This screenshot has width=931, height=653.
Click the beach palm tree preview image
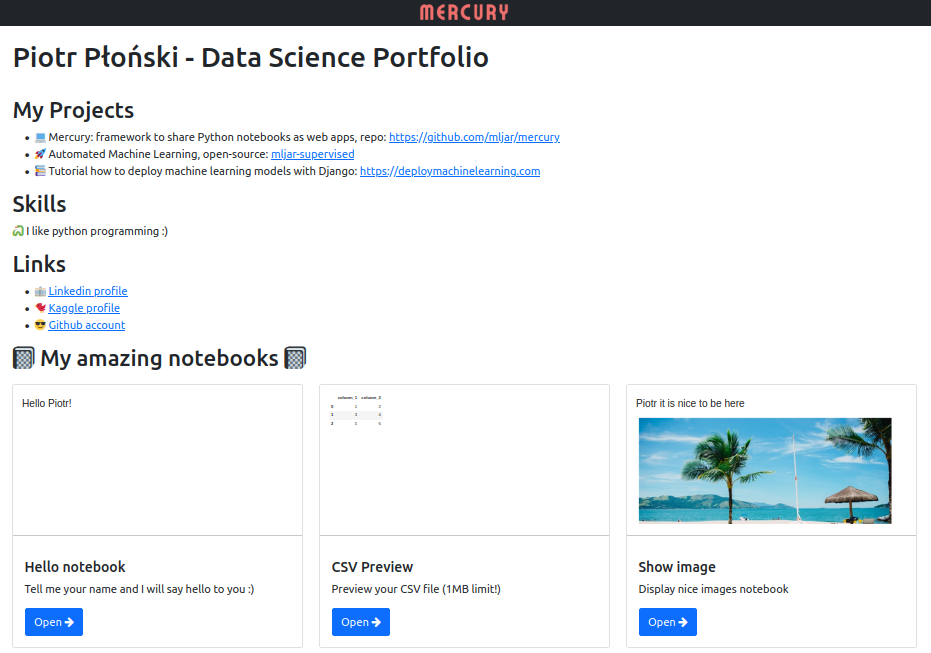click(765, 471)
